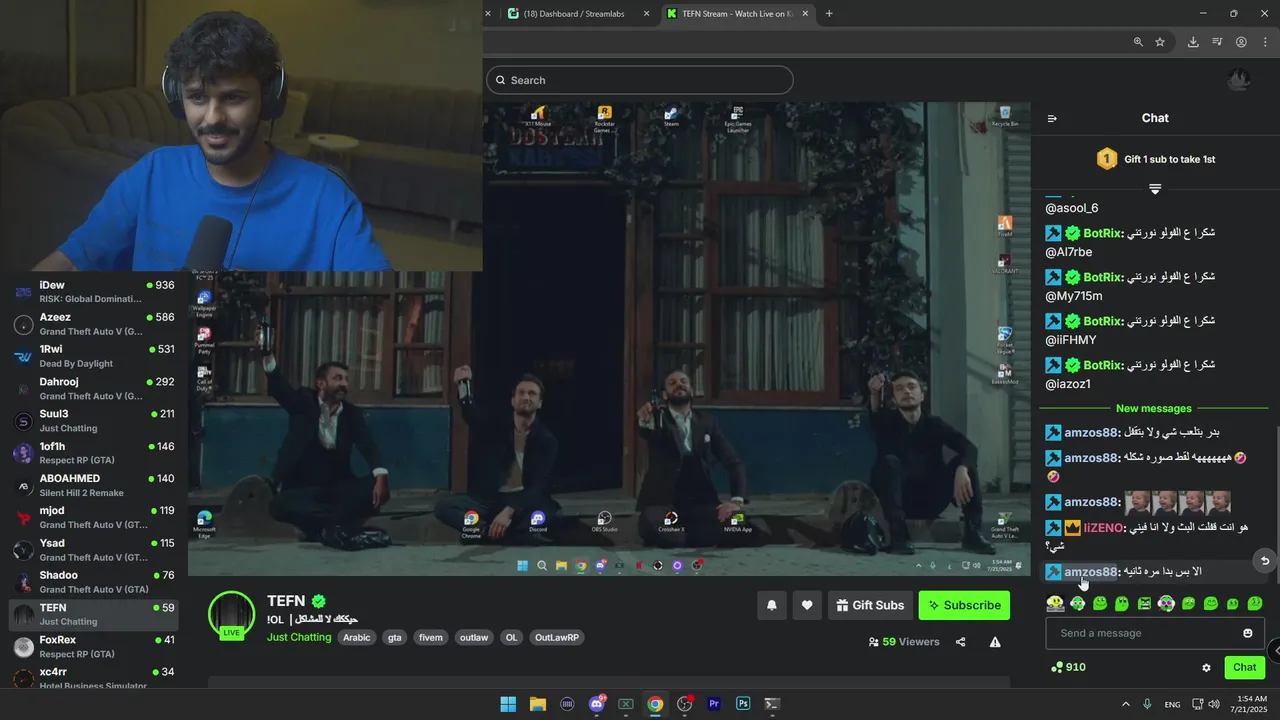Image resolution: width=1280 pixels, height=720 pixels.
Task: Open chat settings gear icon
Action: (x=1206, y=667)
